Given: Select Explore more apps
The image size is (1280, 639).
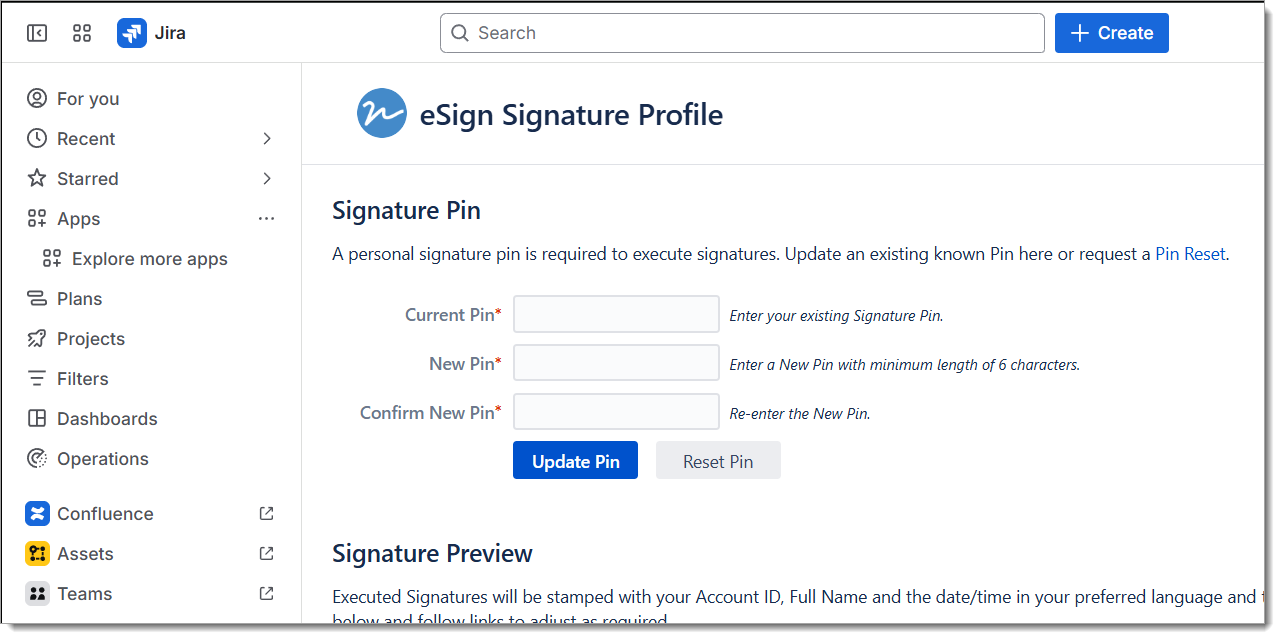Looking at the screenshot, I should coord(149,259).
